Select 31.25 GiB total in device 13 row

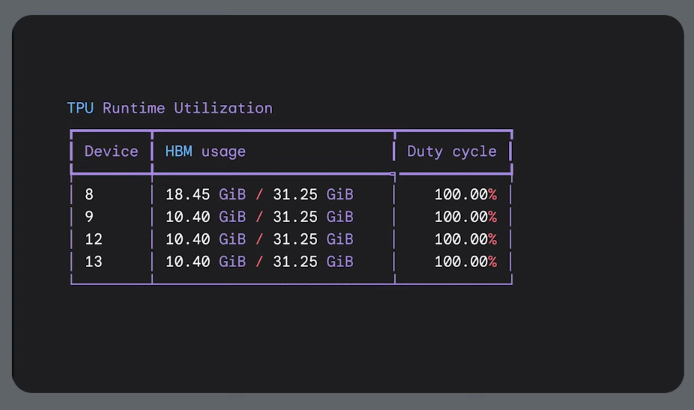[313, 262]
